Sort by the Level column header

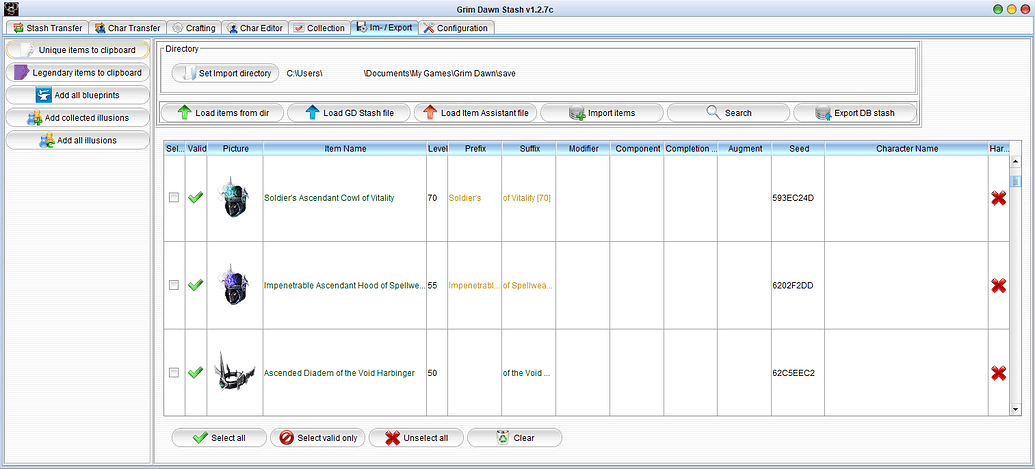click(437, 149)
